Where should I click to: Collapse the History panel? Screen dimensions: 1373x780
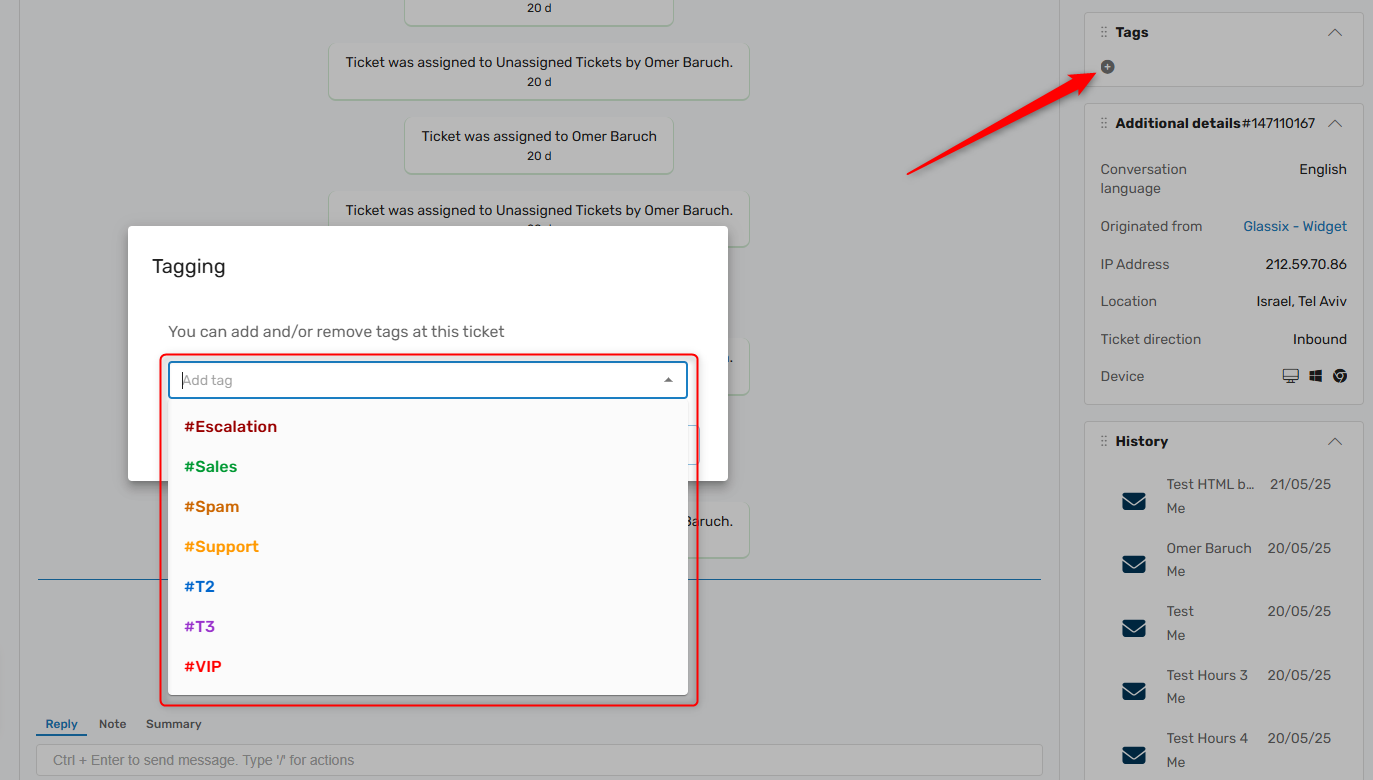tap(1334, 441)
